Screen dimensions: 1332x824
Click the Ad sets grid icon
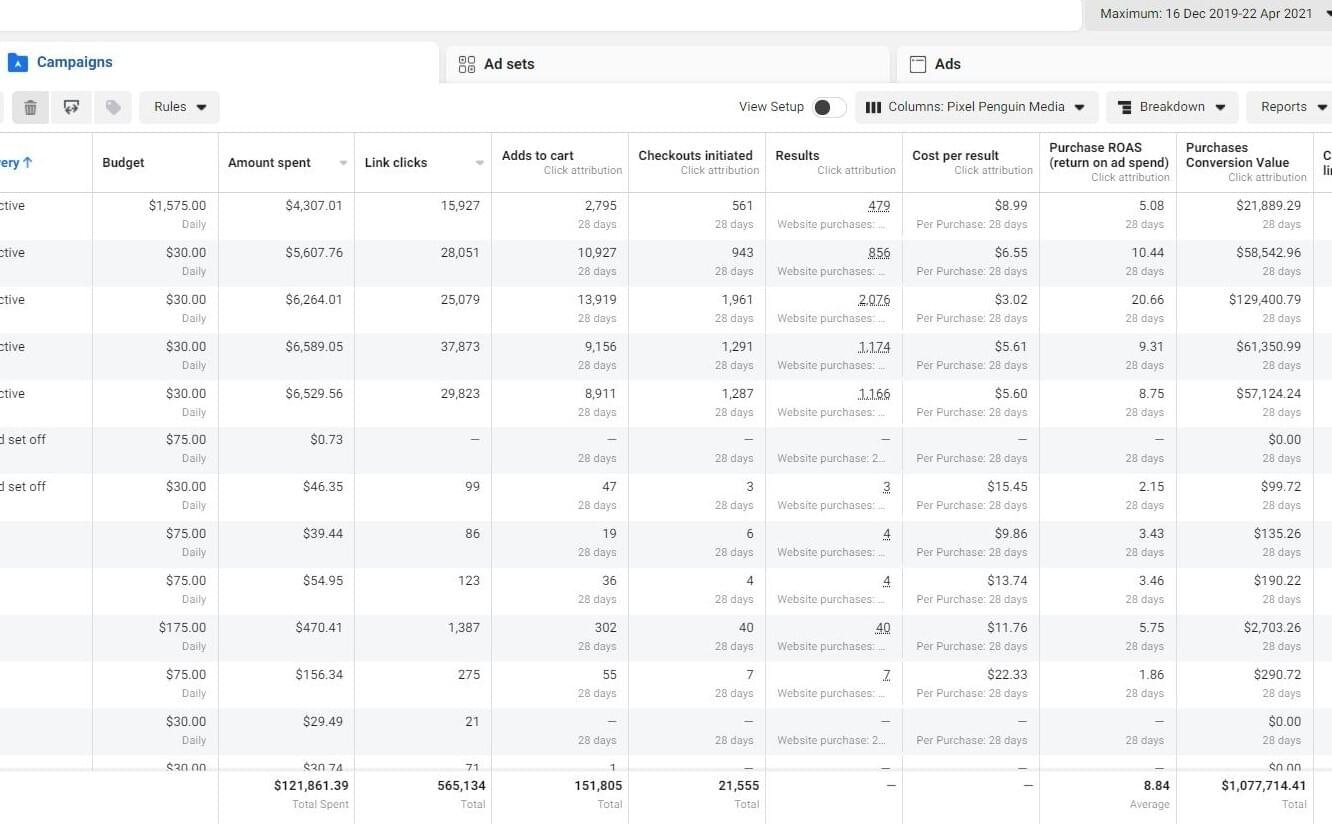pyautogui.click(x=467, y=64)
